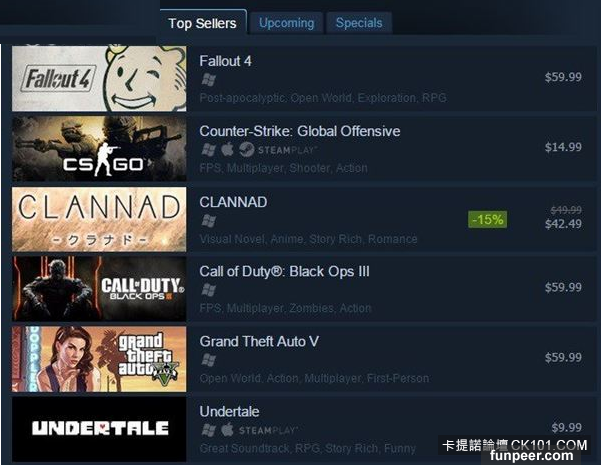Viewport: 601px width, 465px height.
Task: Open Call of Duty: Black Ops III title
Action: point(284,271)
